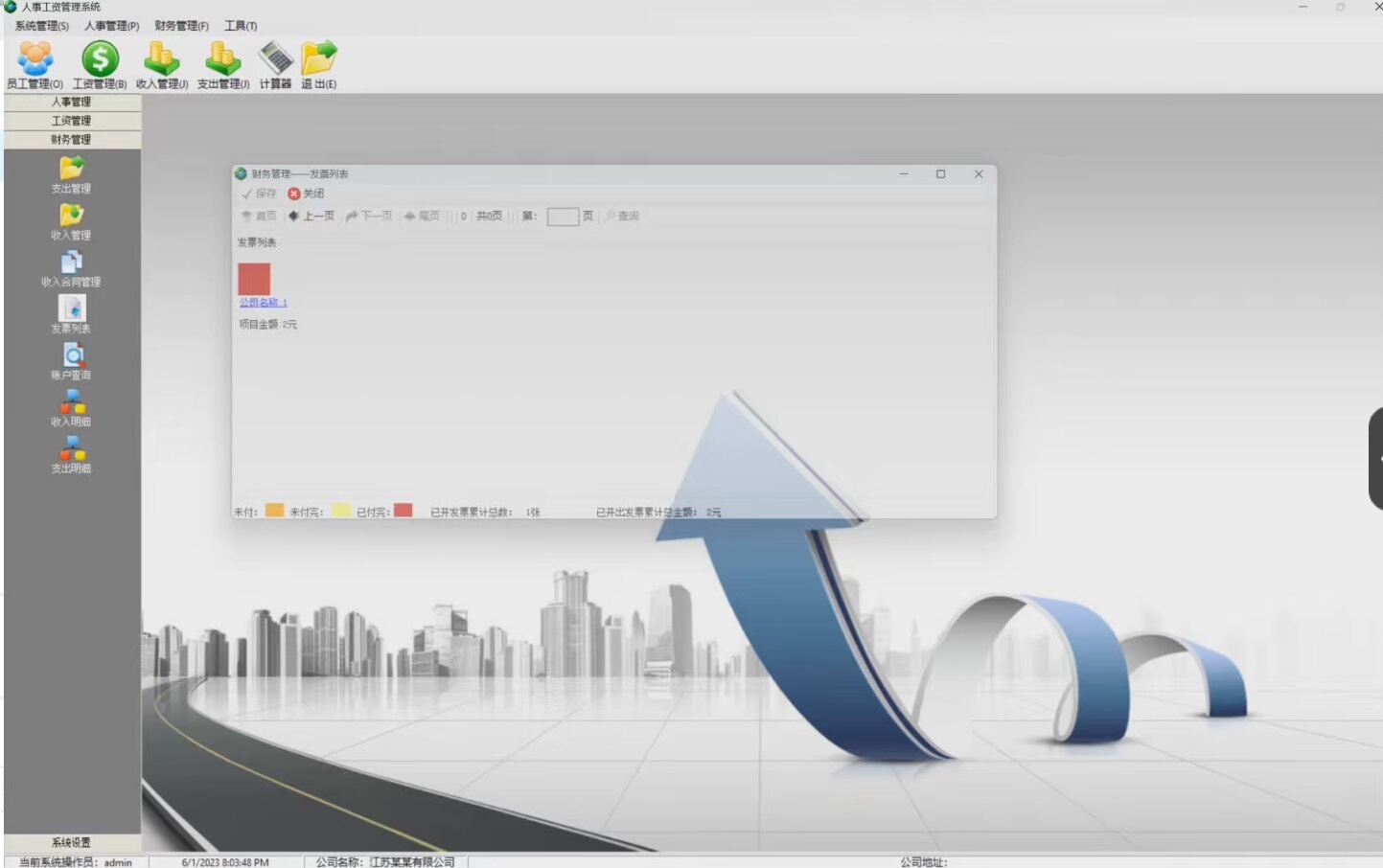The width and height of the screenshot is (1383, 868).
Task: Click the 已开出发票累计总金额 2元 text
Action: [658, 513]
